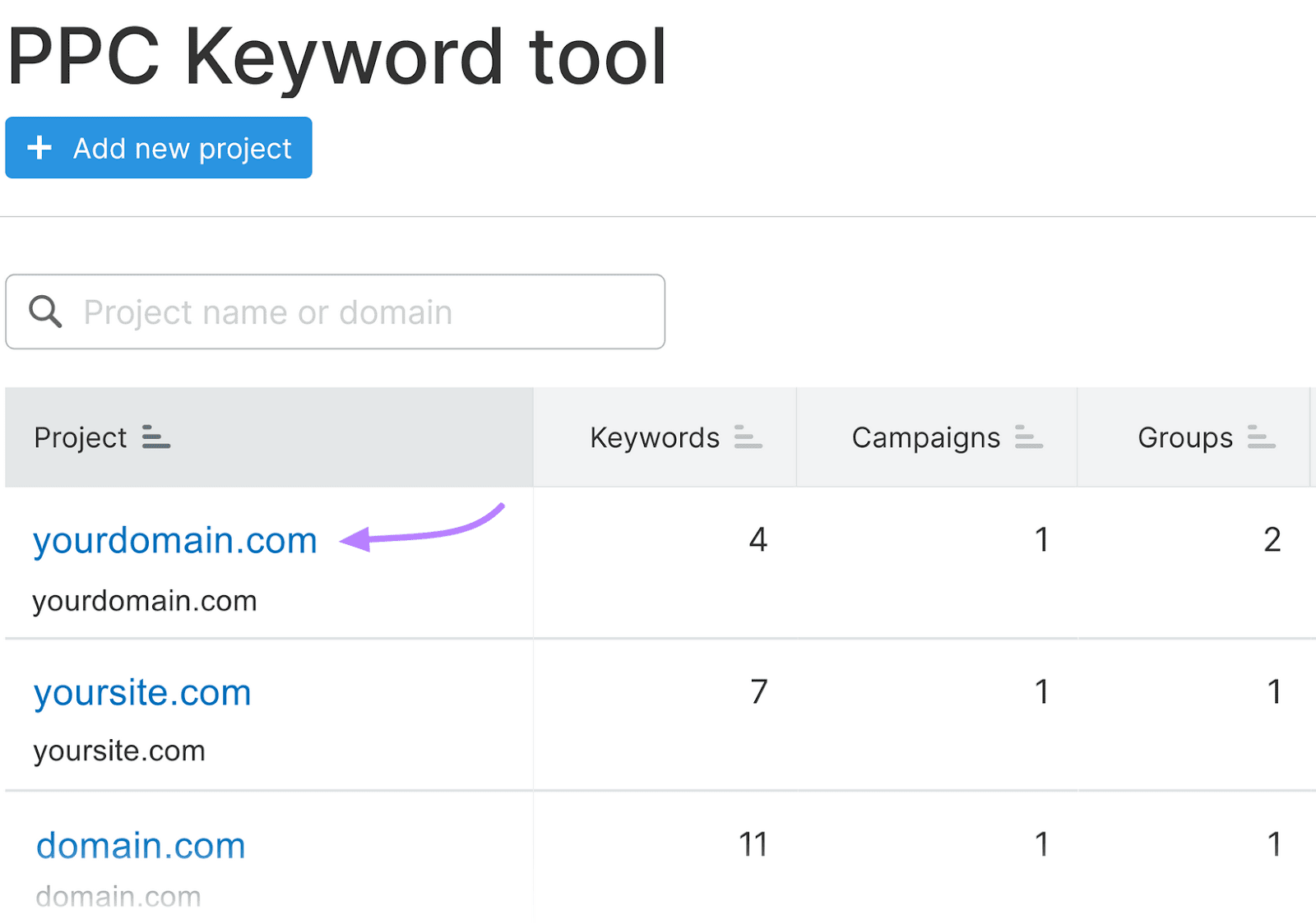The height and width of the screenshot is (924, 1316).
Task: Click the plus icon on Add new project
Action: pyautogui.click(x=39, y=148)
